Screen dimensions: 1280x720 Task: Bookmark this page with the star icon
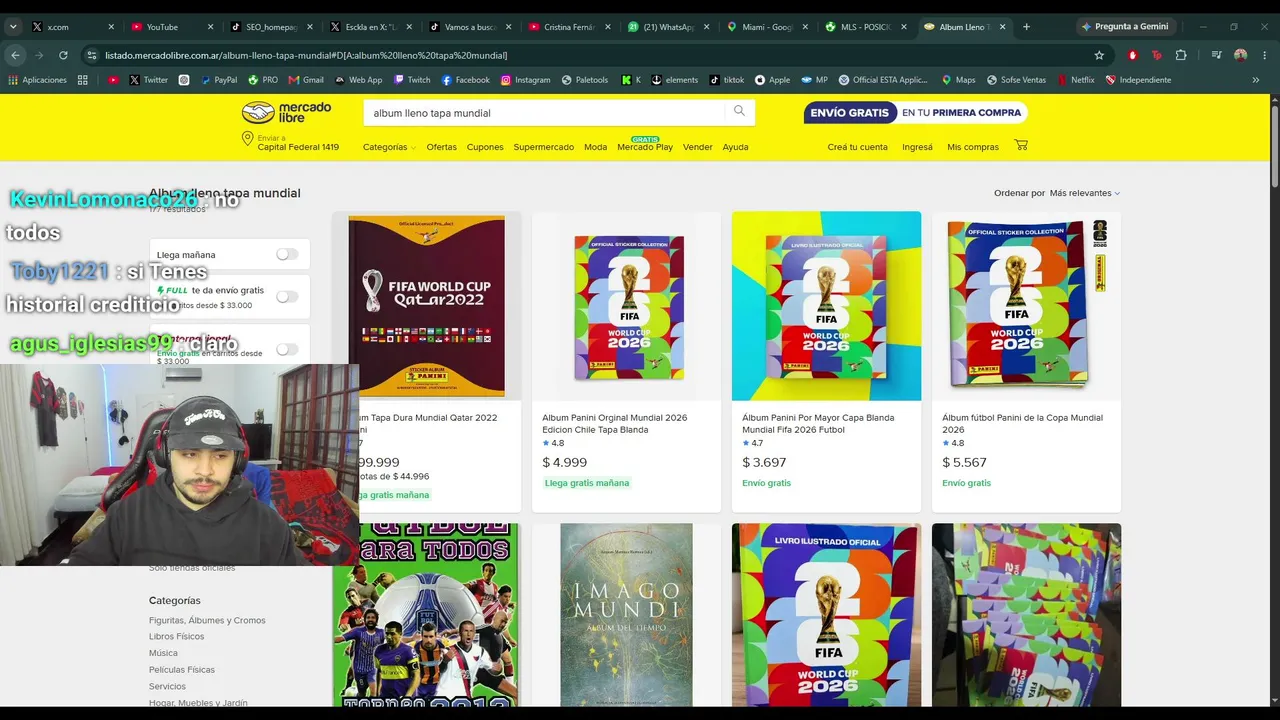point(1099,55)
